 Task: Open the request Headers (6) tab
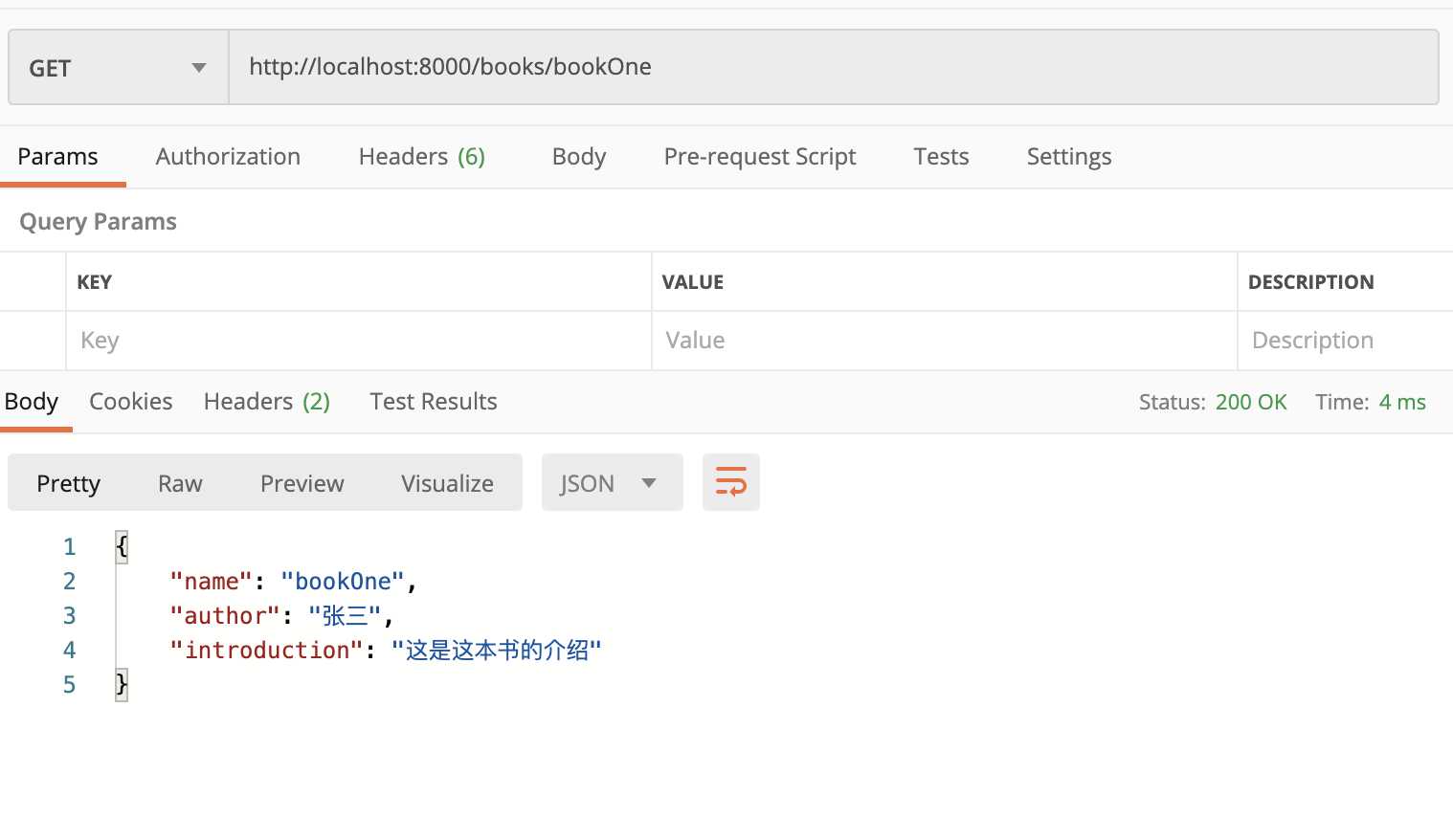[422, 156]
